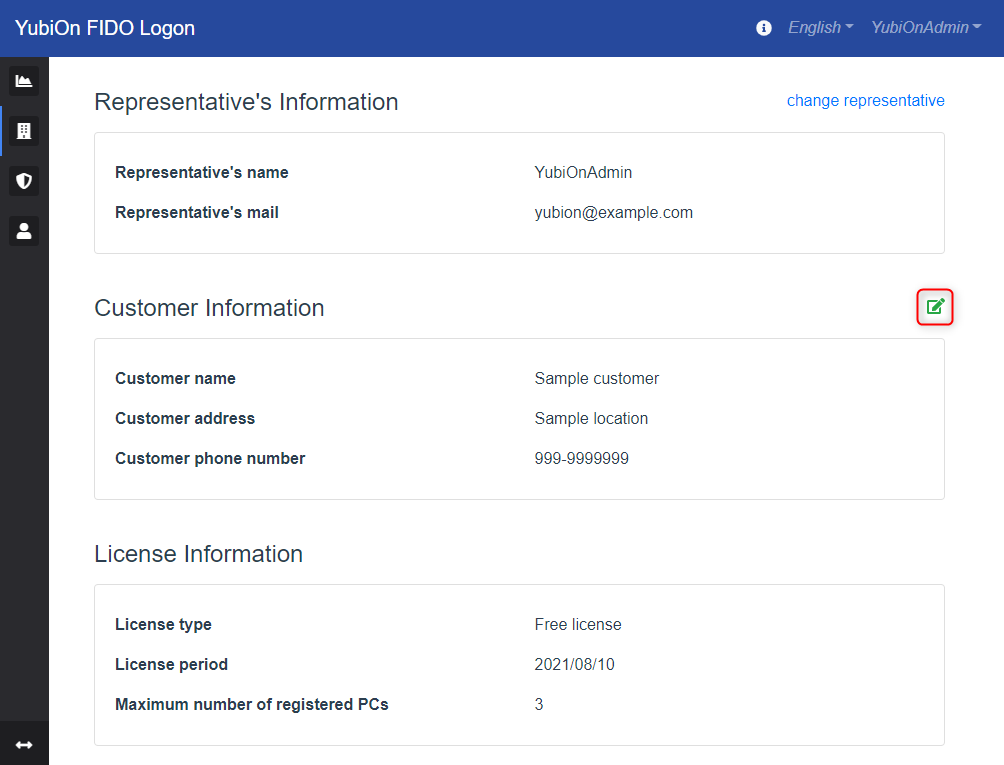Click the license period date 2021/08/10
The image size is (1004, 765).
[x=574, y=664]
